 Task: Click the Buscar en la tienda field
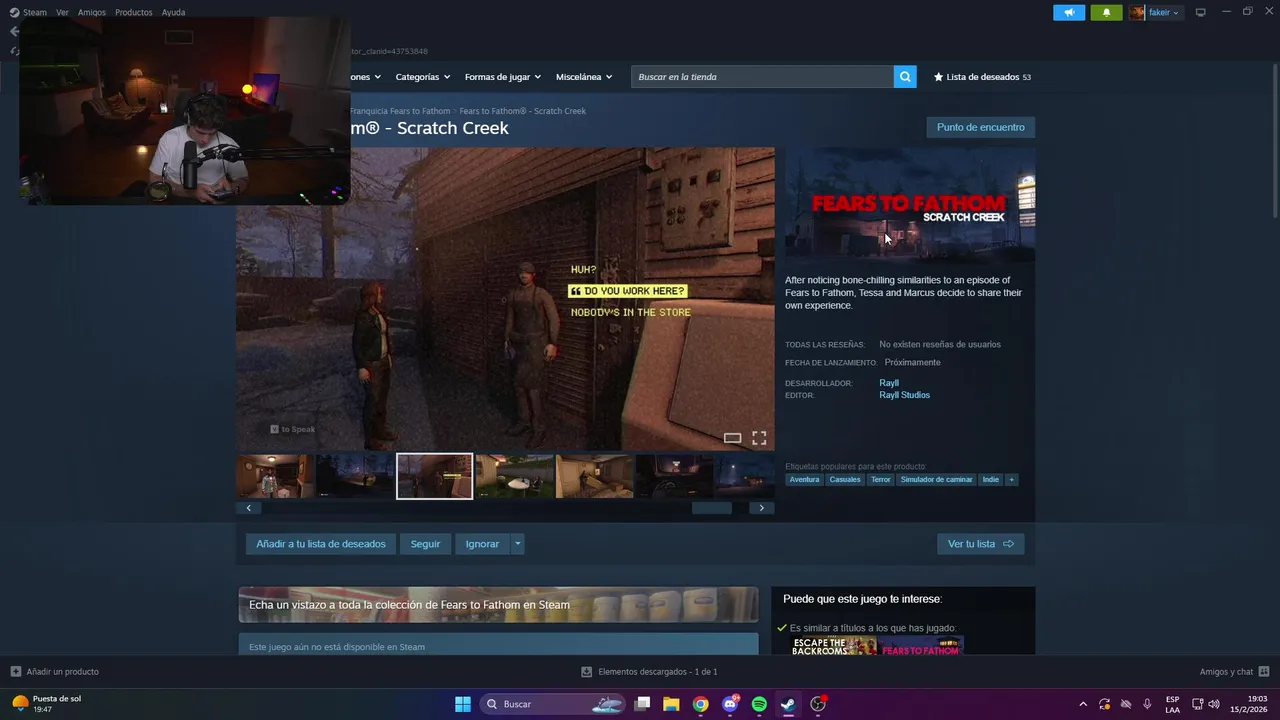762,77
